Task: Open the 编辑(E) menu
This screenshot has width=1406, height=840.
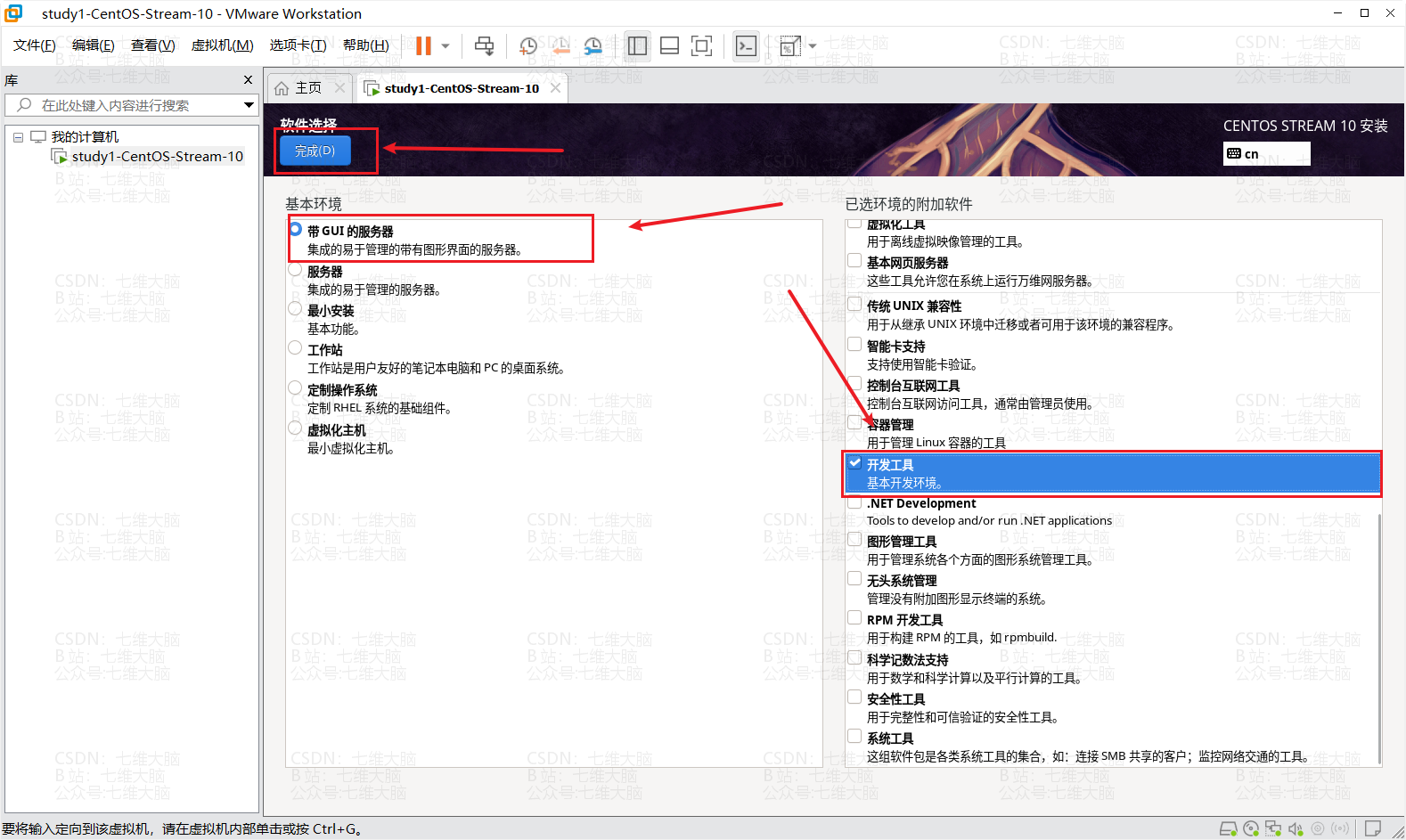Action: [x=94, y=45]
